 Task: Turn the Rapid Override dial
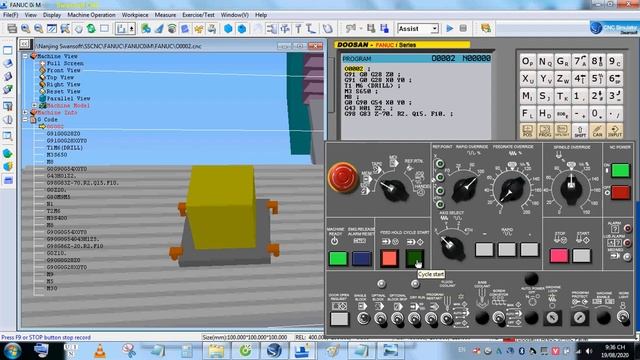(x=465, y=190)
